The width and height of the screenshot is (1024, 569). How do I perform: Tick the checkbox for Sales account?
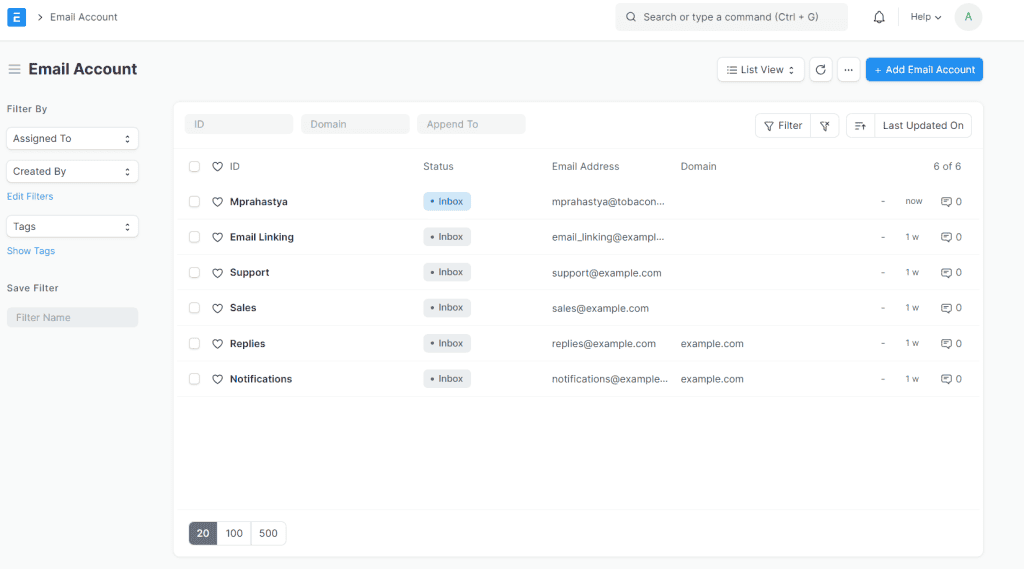(x=194, y=308)
